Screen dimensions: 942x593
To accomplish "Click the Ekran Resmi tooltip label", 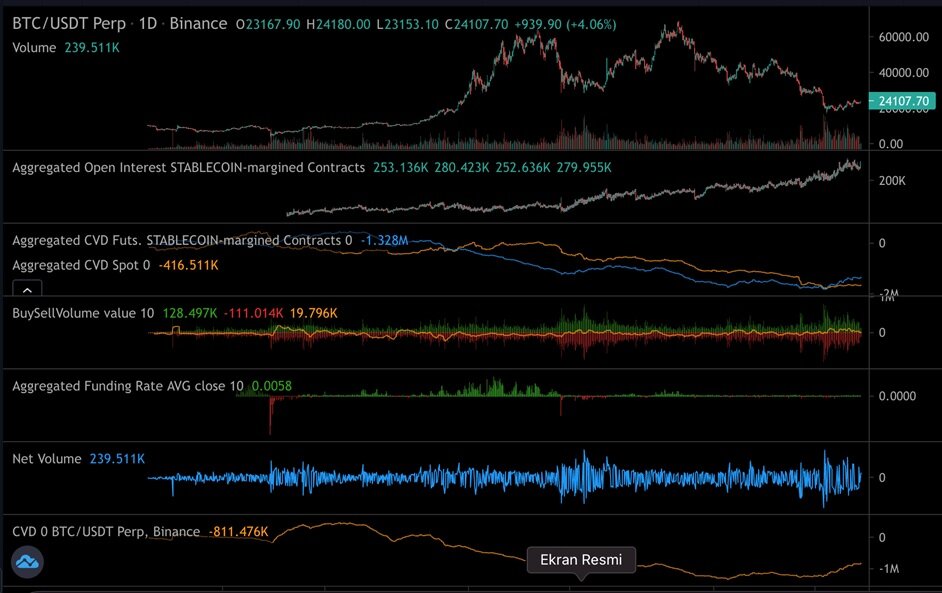I will coord(581,560).
